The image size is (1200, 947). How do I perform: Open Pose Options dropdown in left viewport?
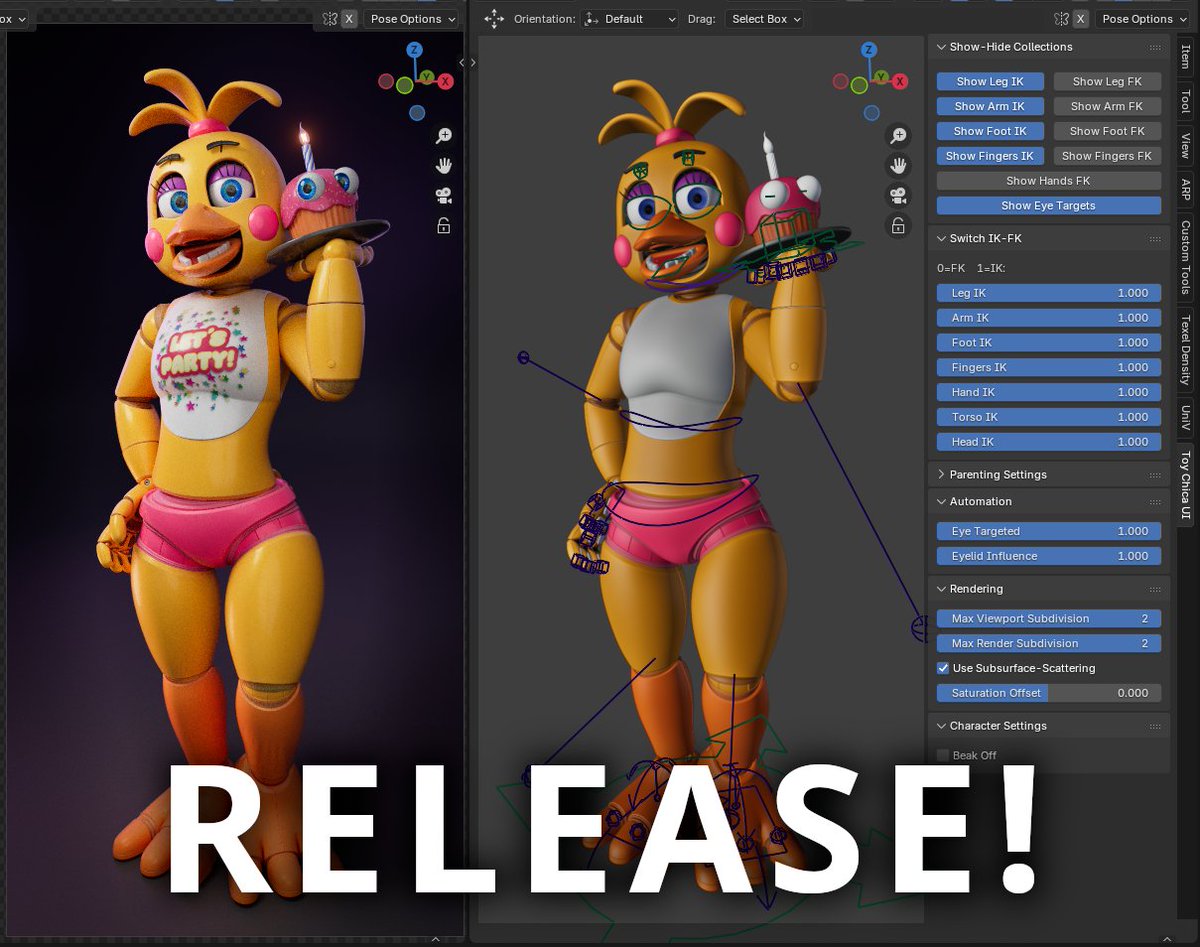pos(412,19)
